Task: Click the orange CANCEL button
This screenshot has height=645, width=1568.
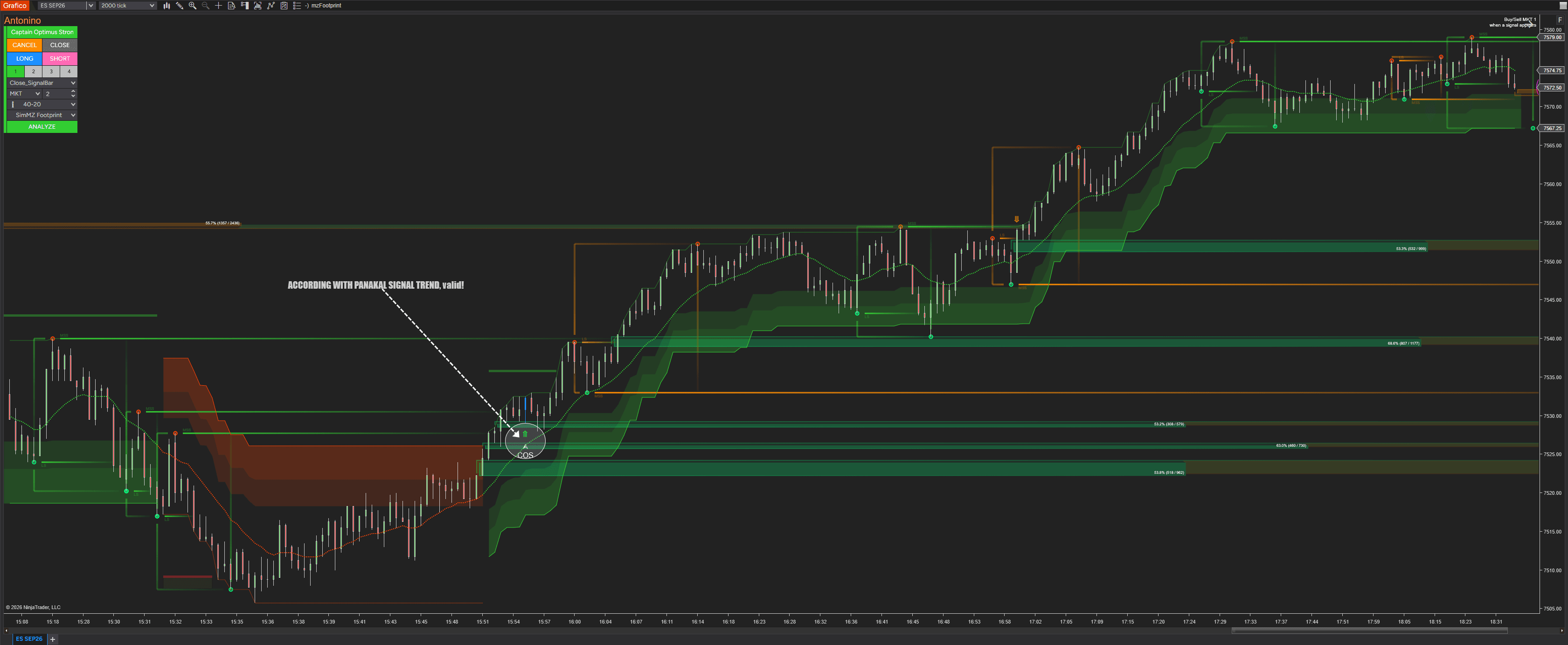Action: point(24,45)
